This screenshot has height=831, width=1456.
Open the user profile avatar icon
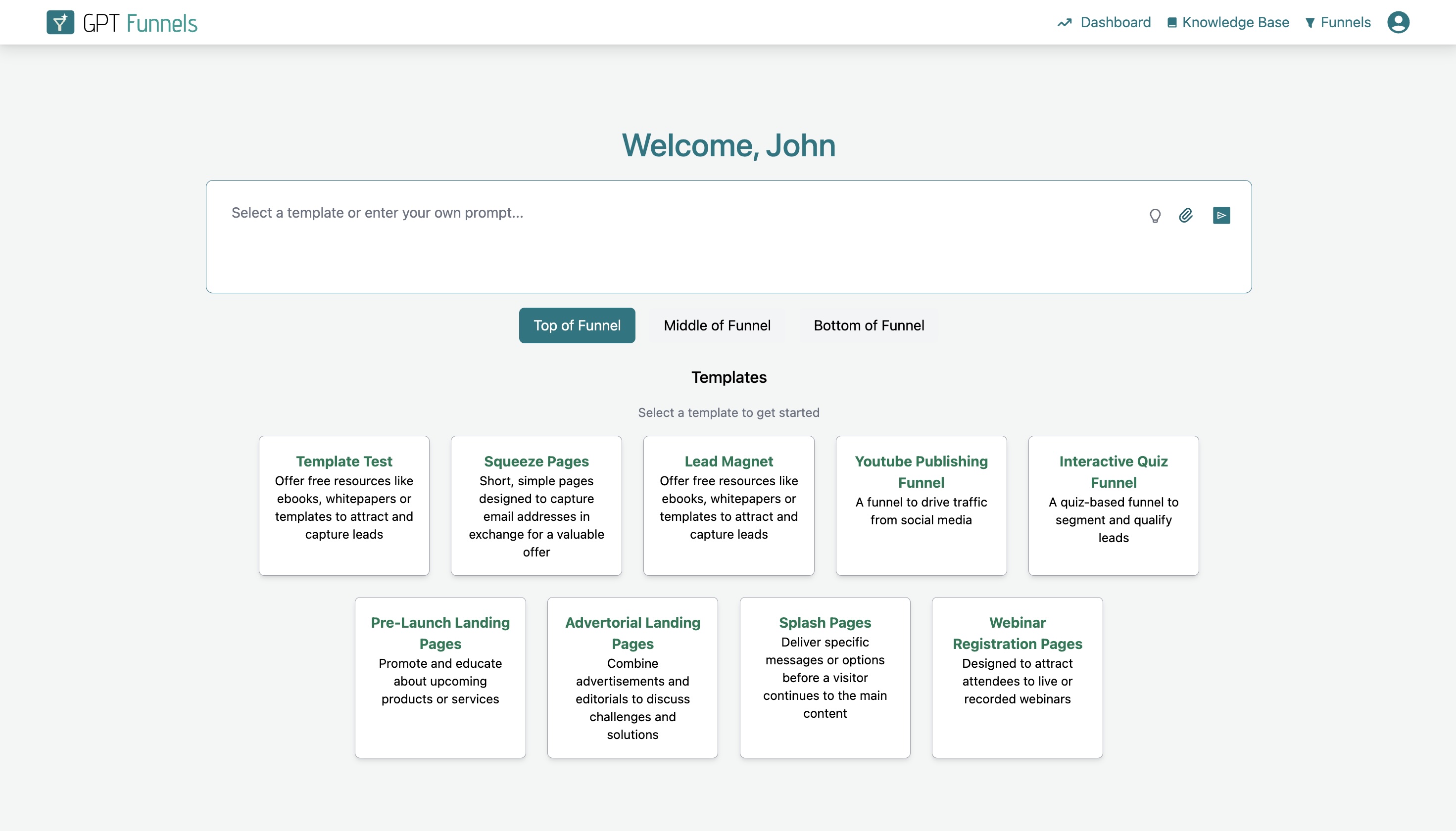(x=1398, y=23)
